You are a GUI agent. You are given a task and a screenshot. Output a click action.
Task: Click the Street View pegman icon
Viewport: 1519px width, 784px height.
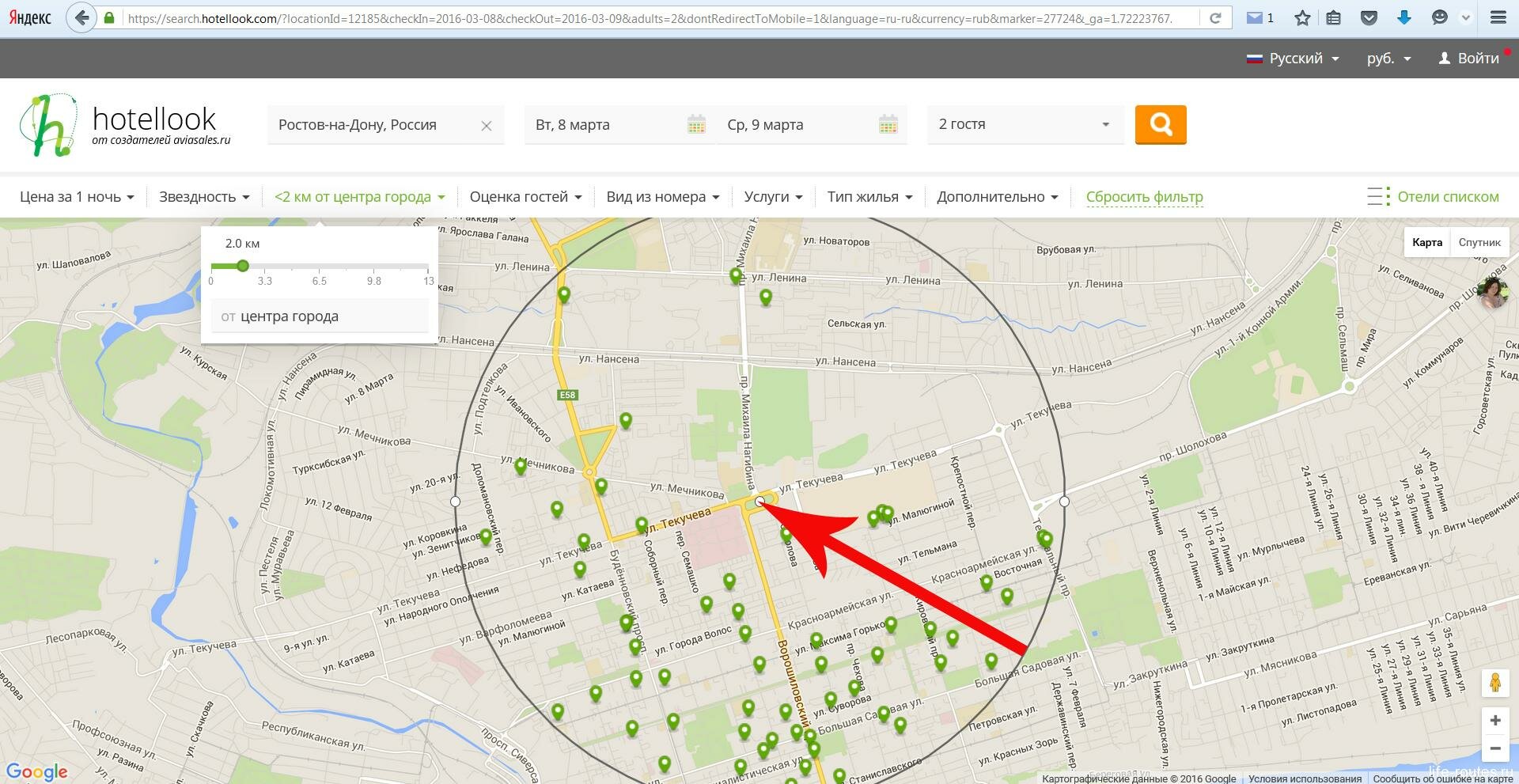pyautogui.click(x=1494, y=682)
